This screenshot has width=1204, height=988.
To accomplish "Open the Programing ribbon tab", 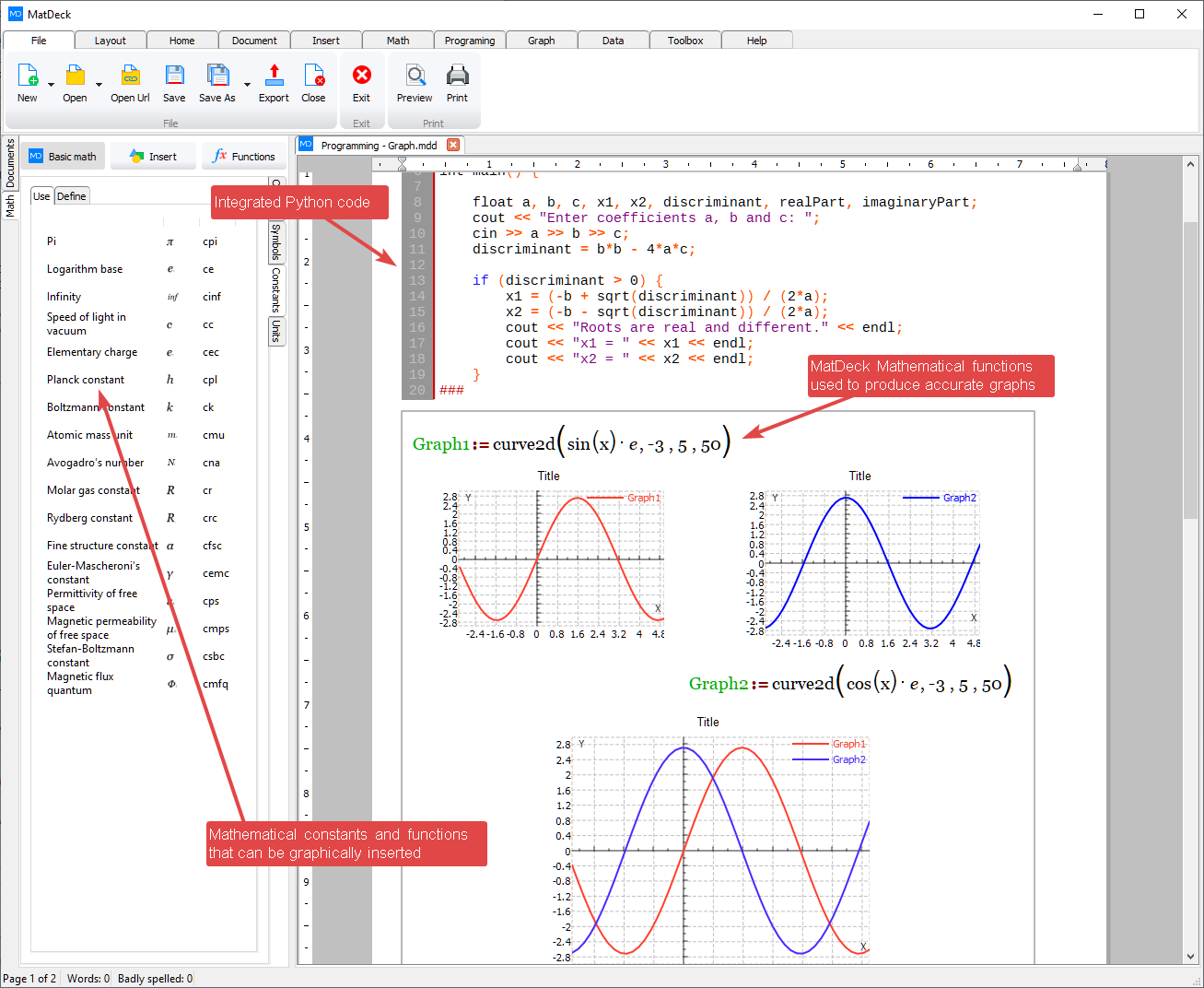I will (470, 41).
